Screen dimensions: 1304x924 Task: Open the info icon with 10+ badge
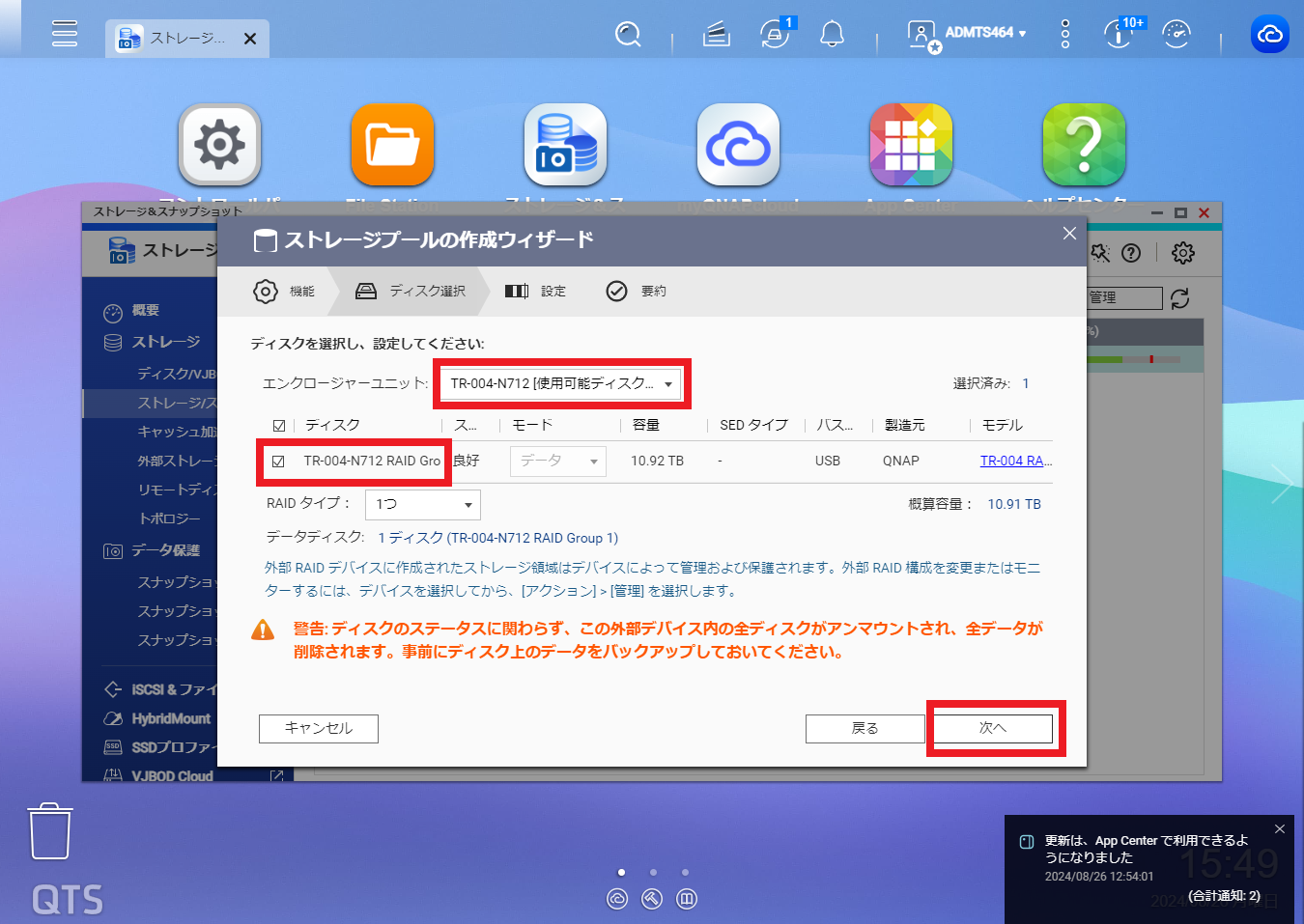click(x=1120, y=34)
